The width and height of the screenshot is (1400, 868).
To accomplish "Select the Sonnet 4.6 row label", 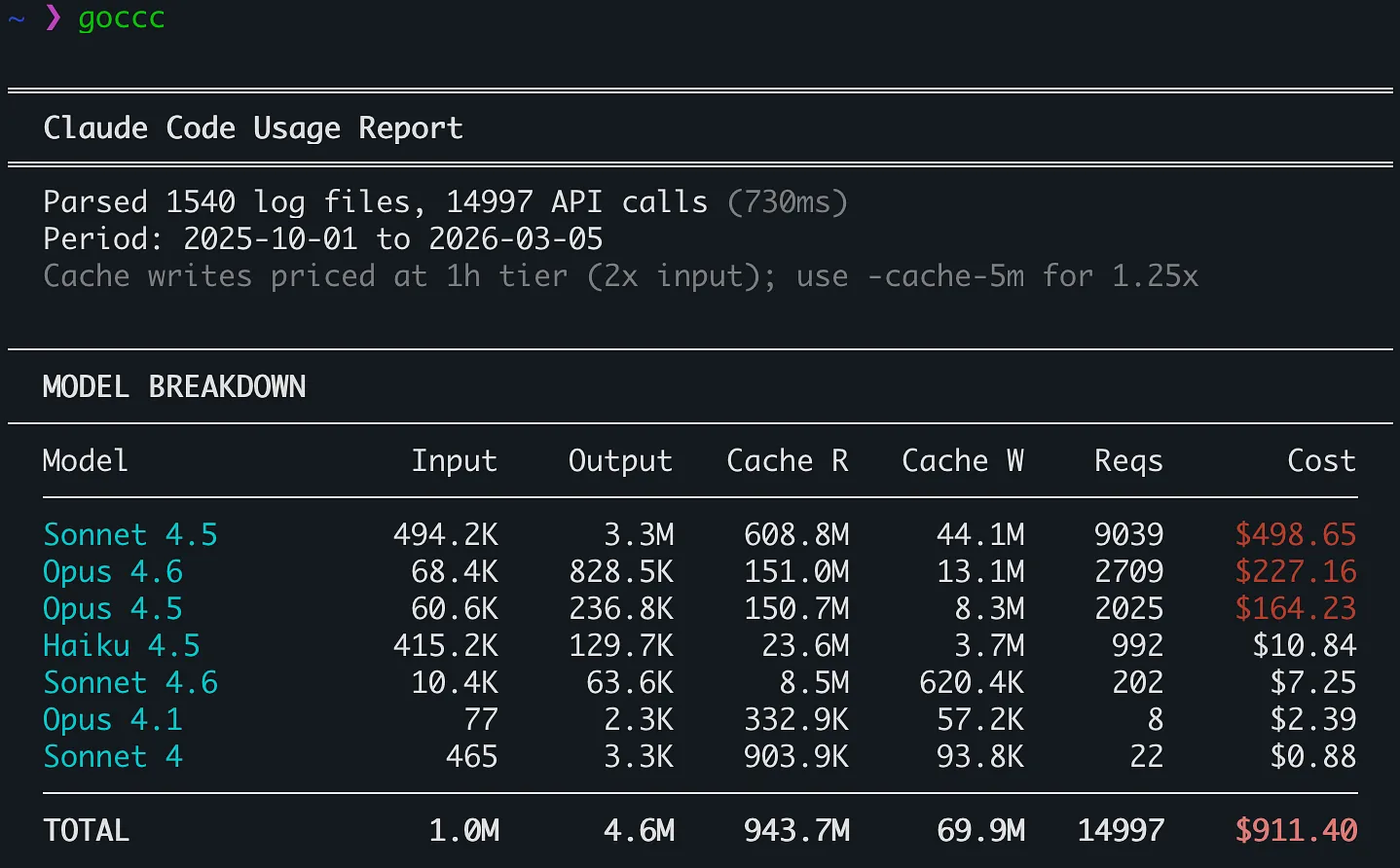I will (130, 682).
